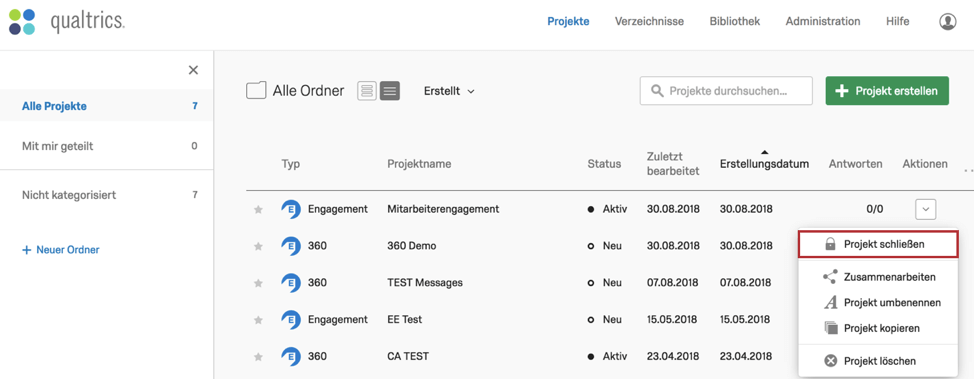Viewport: 974px width, 379px height.
Task: Choose Projekt schließen from the menu
Action: pyautogui.click(x=878, y=244)
